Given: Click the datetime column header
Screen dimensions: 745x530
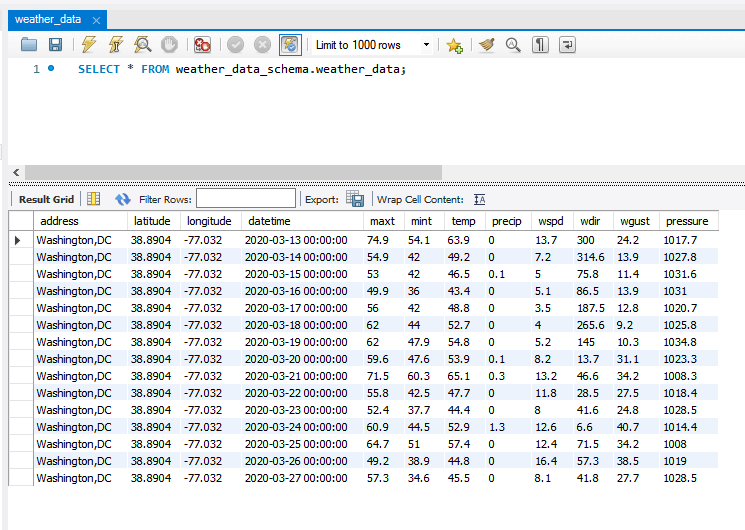Looking at the screenshot, I should point(270,221).
